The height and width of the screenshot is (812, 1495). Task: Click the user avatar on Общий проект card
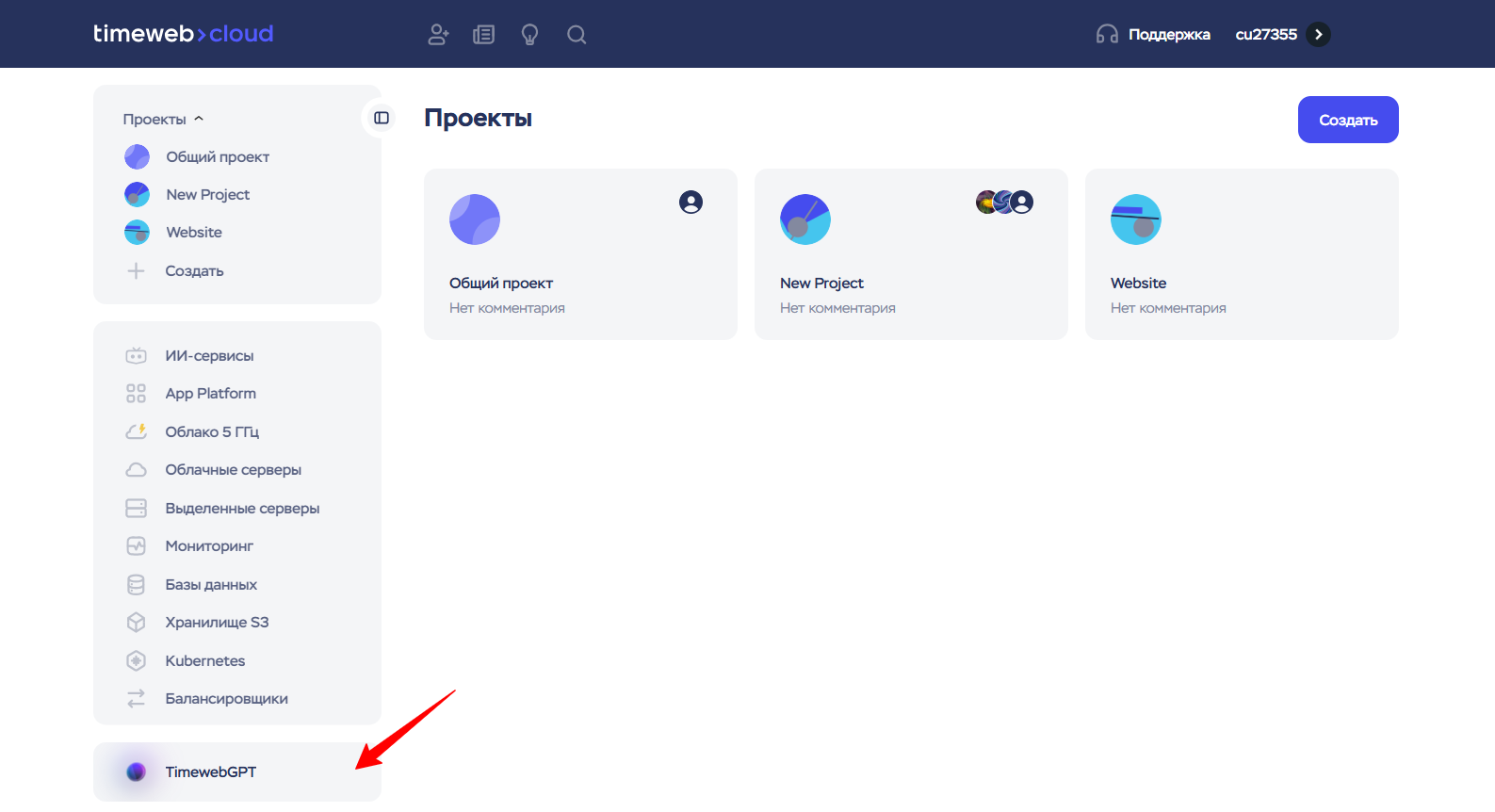[691, 202]
